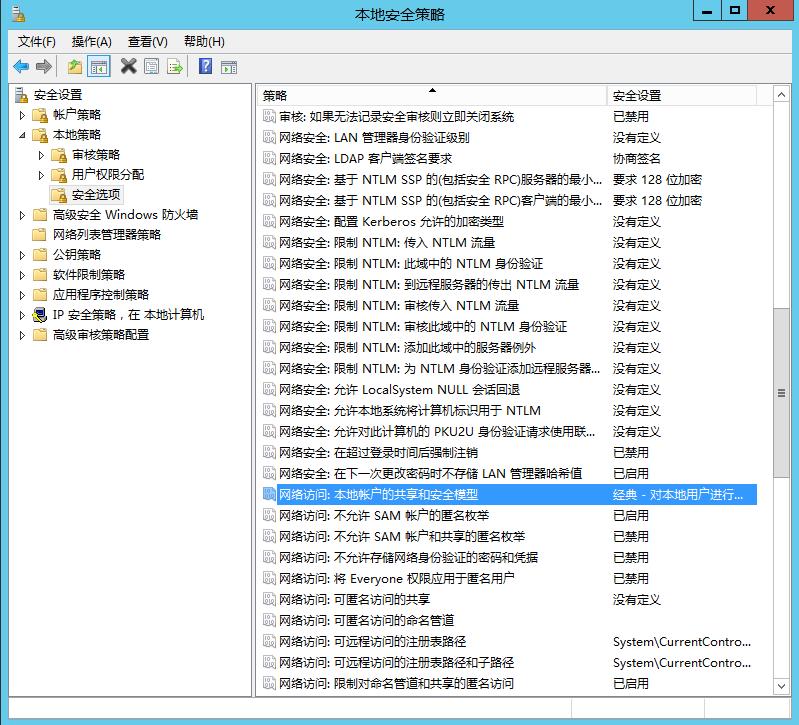Select 安全选项 in the tree
Screen dimensions: 799x725
[96, 195]
